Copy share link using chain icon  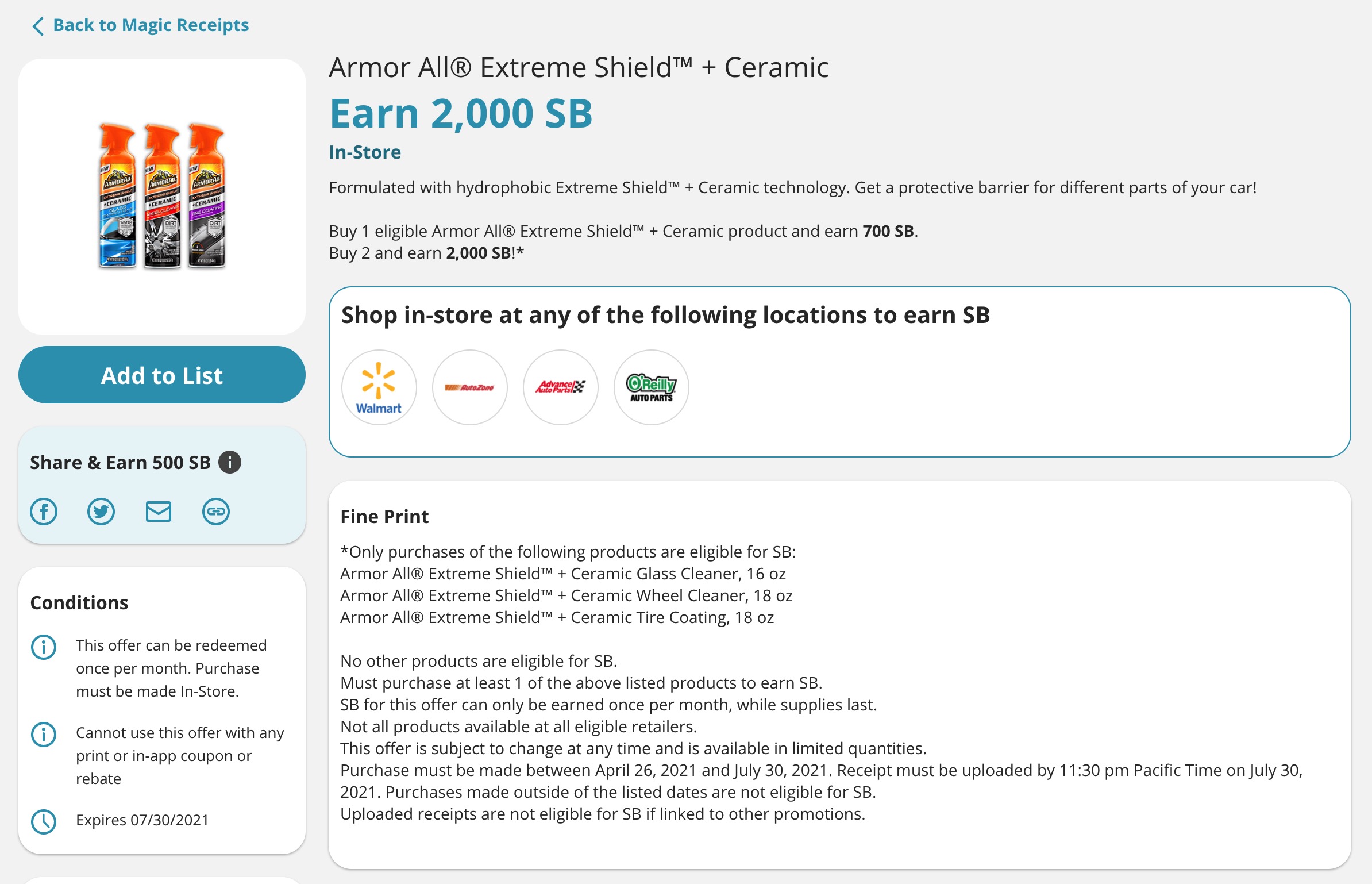(216, 512)
